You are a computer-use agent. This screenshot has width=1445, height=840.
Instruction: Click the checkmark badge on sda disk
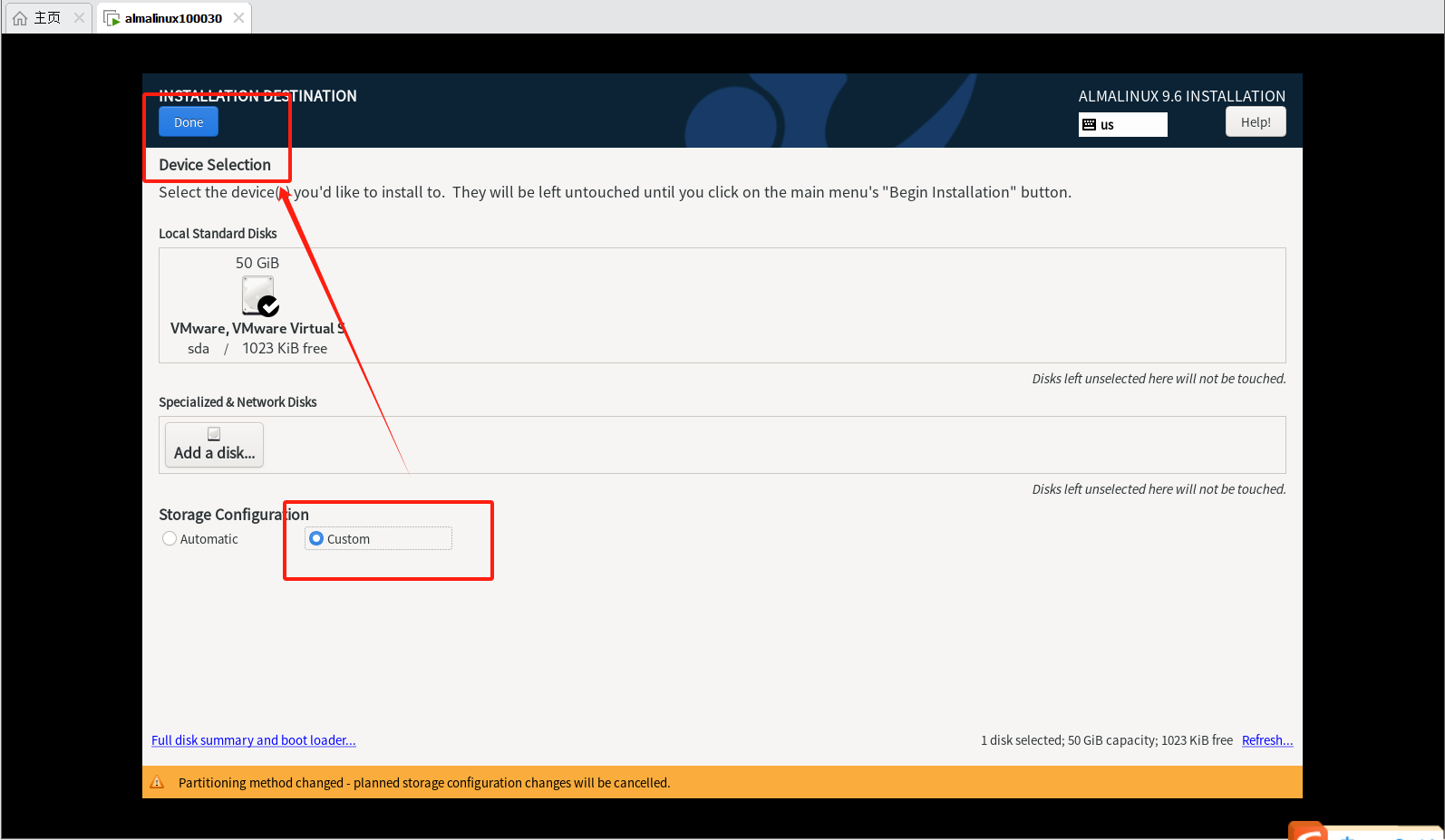click(268, 306)
